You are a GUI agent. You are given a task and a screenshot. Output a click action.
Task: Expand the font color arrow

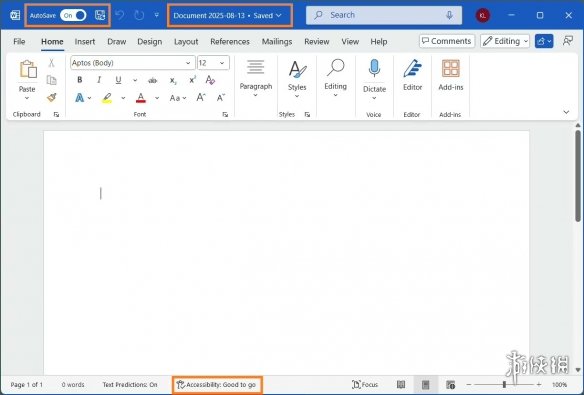(157, 98)
